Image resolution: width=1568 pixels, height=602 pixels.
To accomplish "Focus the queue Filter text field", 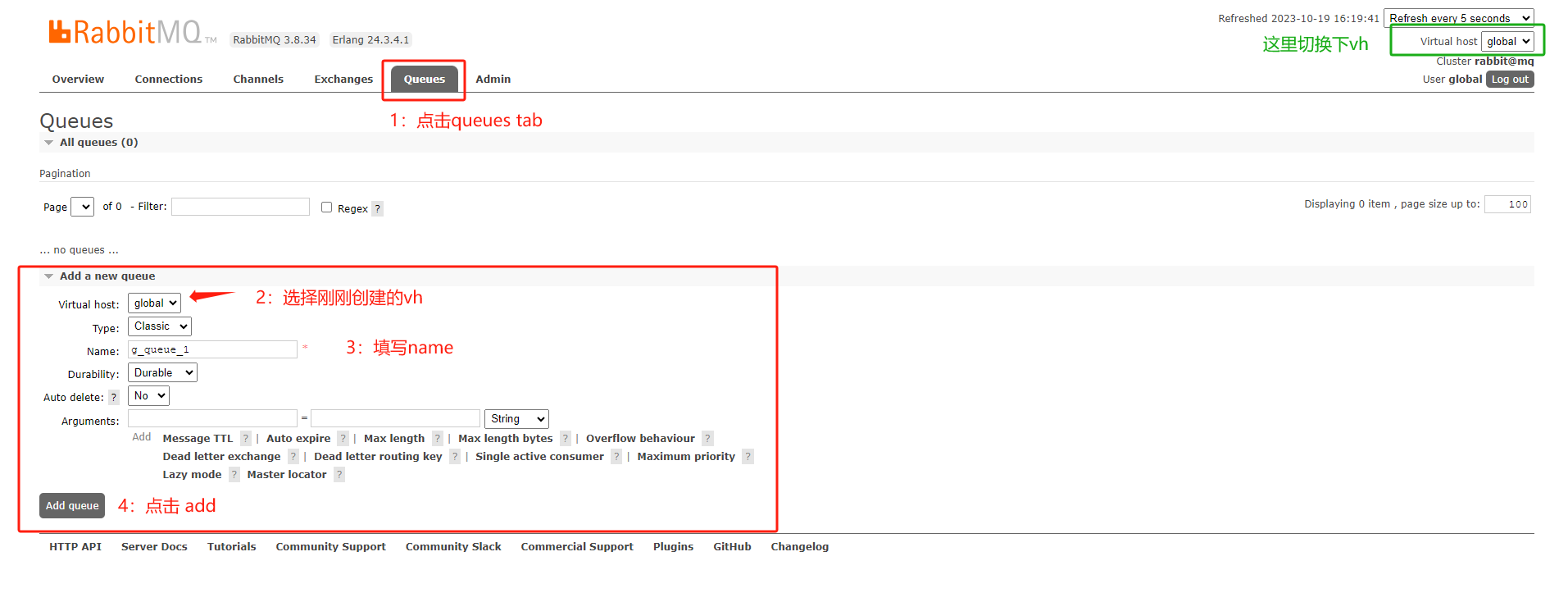I will coord(240,207).
